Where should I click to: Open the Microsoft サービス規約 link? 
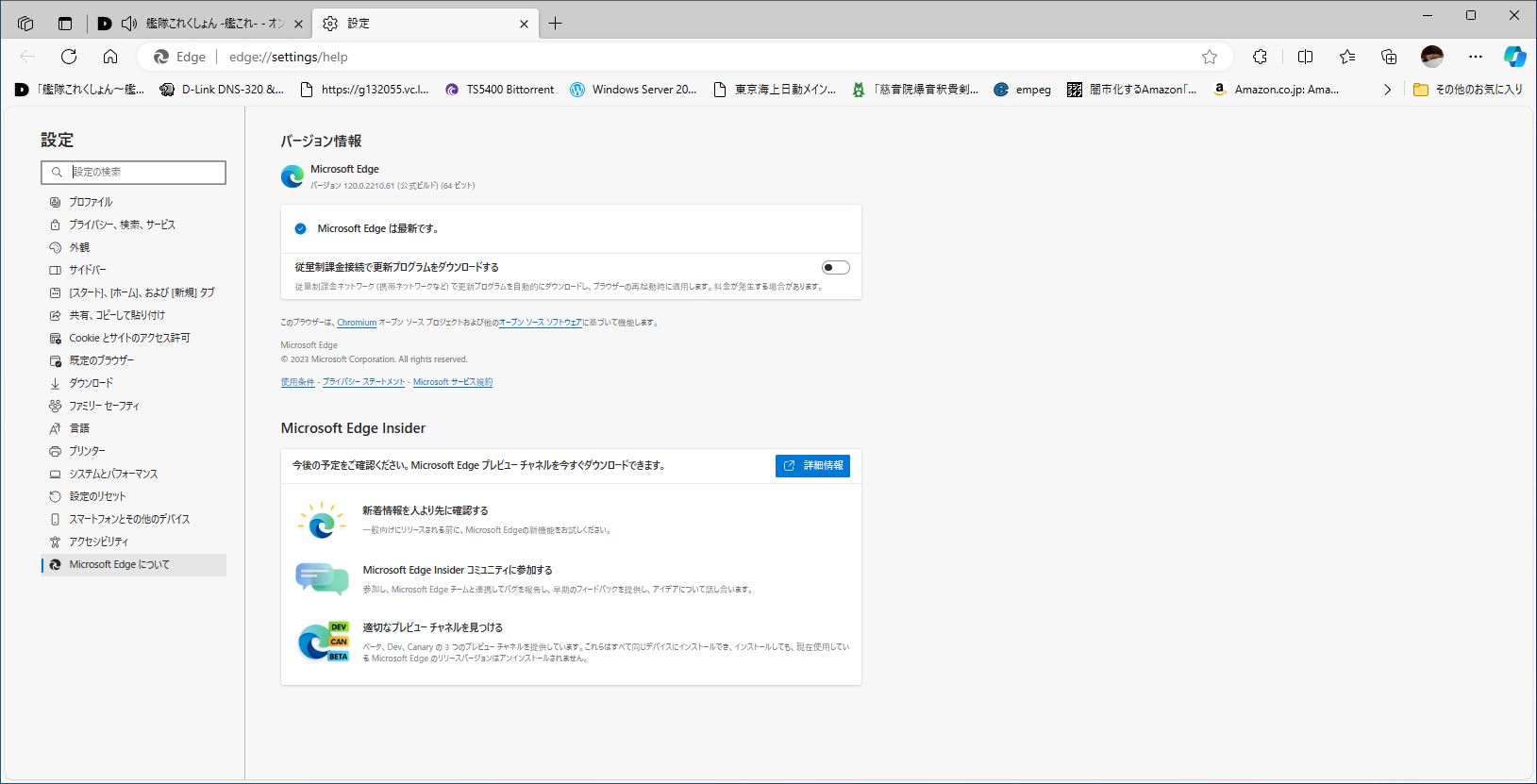click(453, 382)
